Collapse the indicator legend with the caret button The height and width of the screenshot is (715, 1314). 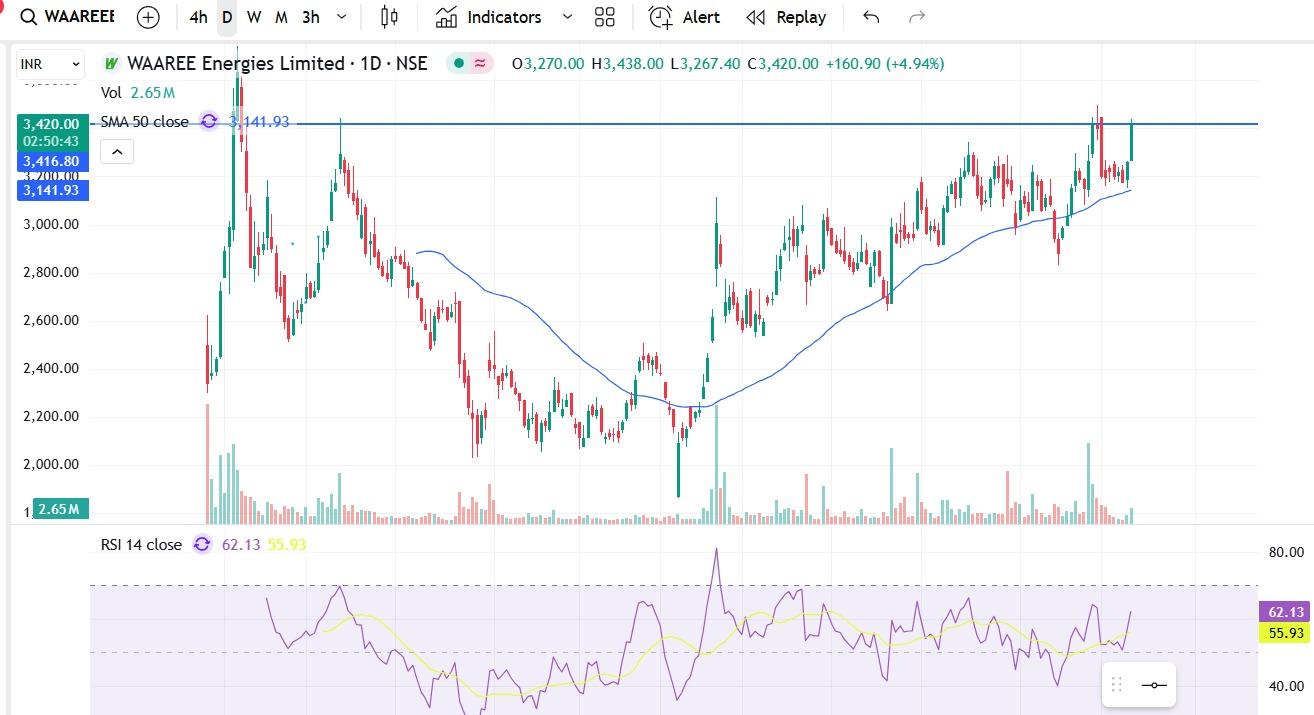117,152
